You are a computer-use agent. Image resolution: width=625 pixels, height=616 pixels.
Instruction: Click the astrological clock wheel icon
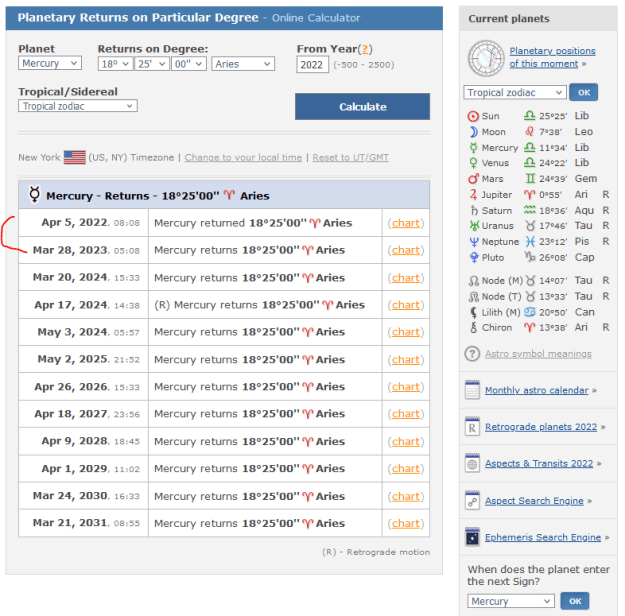pos(486,58)
